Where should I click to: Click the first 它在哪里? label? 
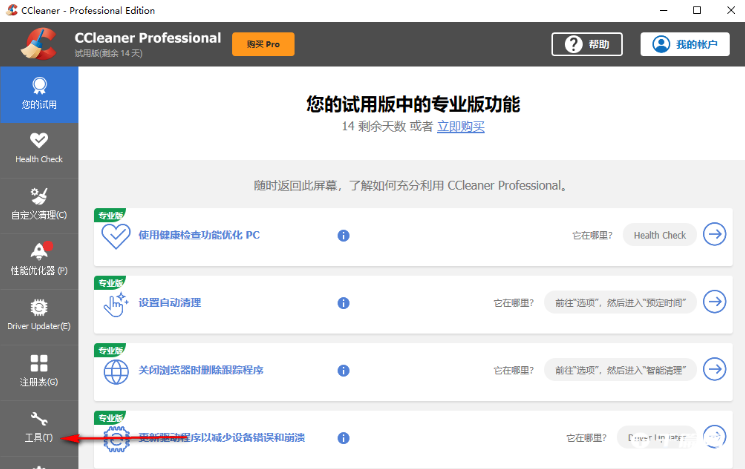592,235
